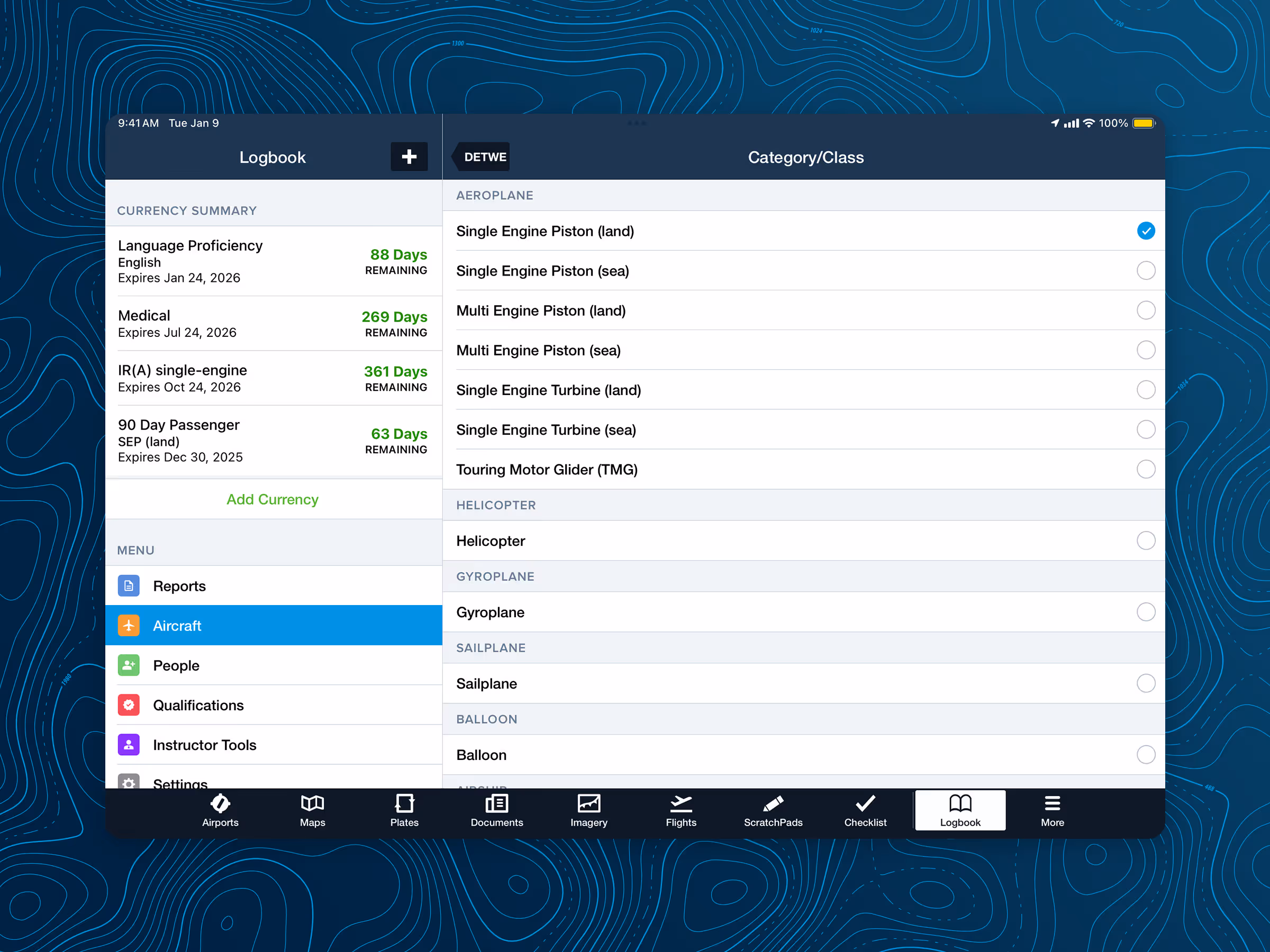Open the Plates tool
Image resolution: width=1270 pixels, height=952 pixels.
coord(405,810)
